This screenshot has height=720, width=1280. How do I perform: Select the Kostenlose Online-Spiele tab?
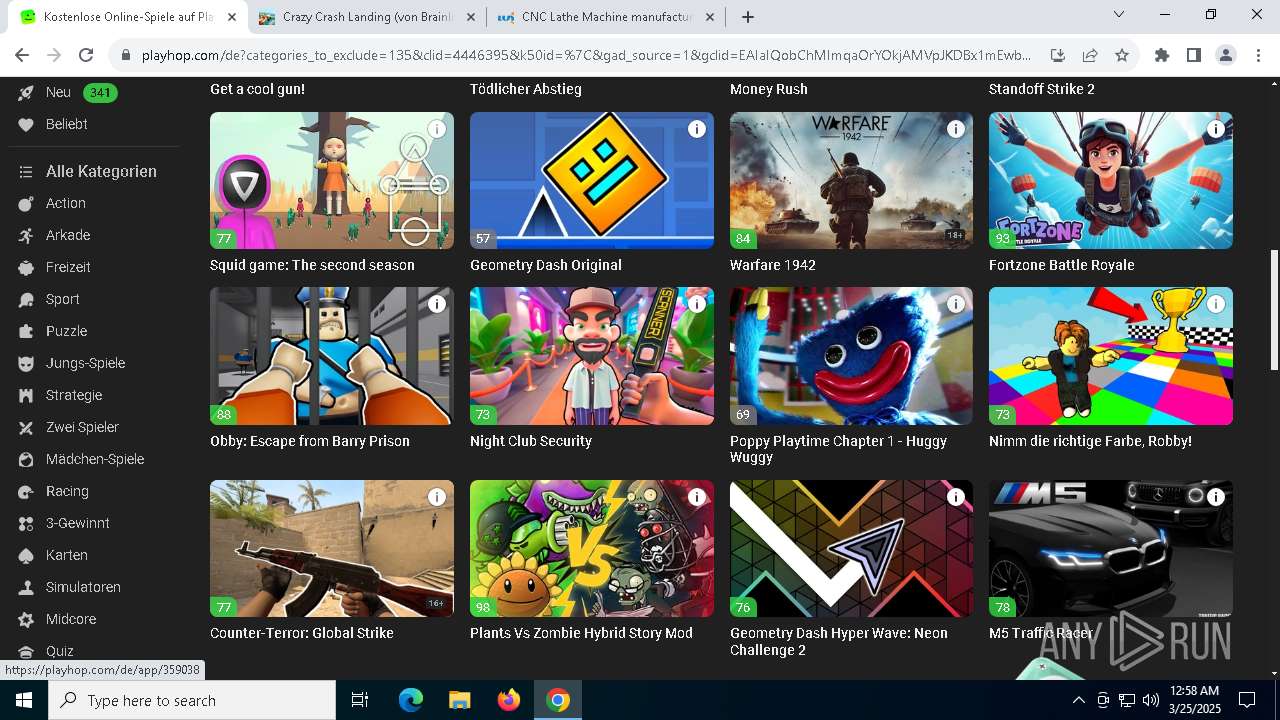(128, 17)
